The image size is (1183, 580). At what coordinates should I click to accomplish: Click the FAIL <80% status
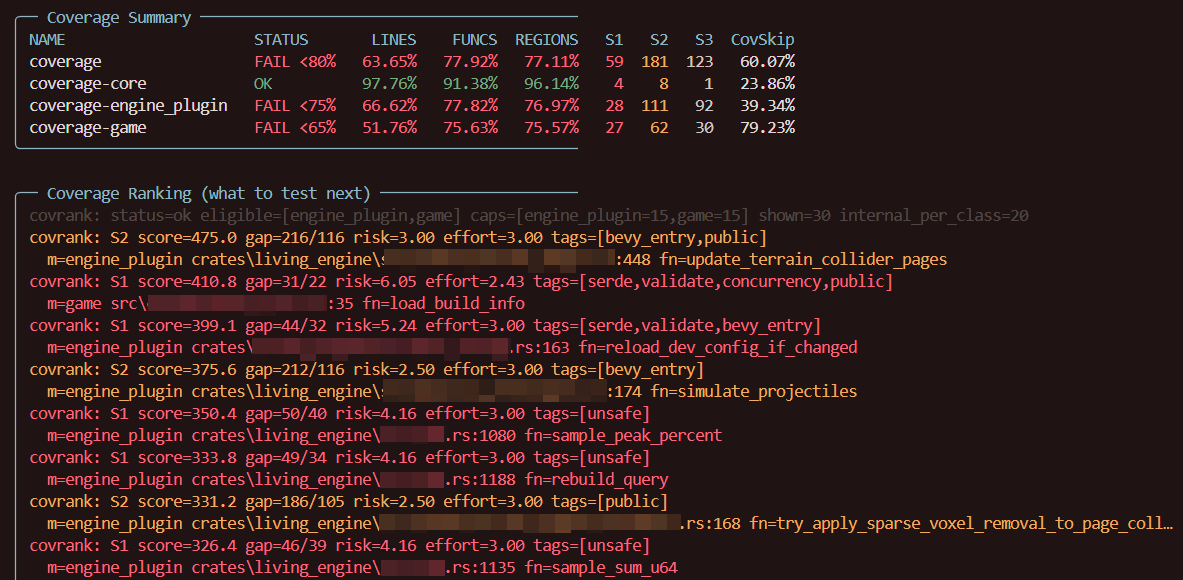[x=294, y=62]
